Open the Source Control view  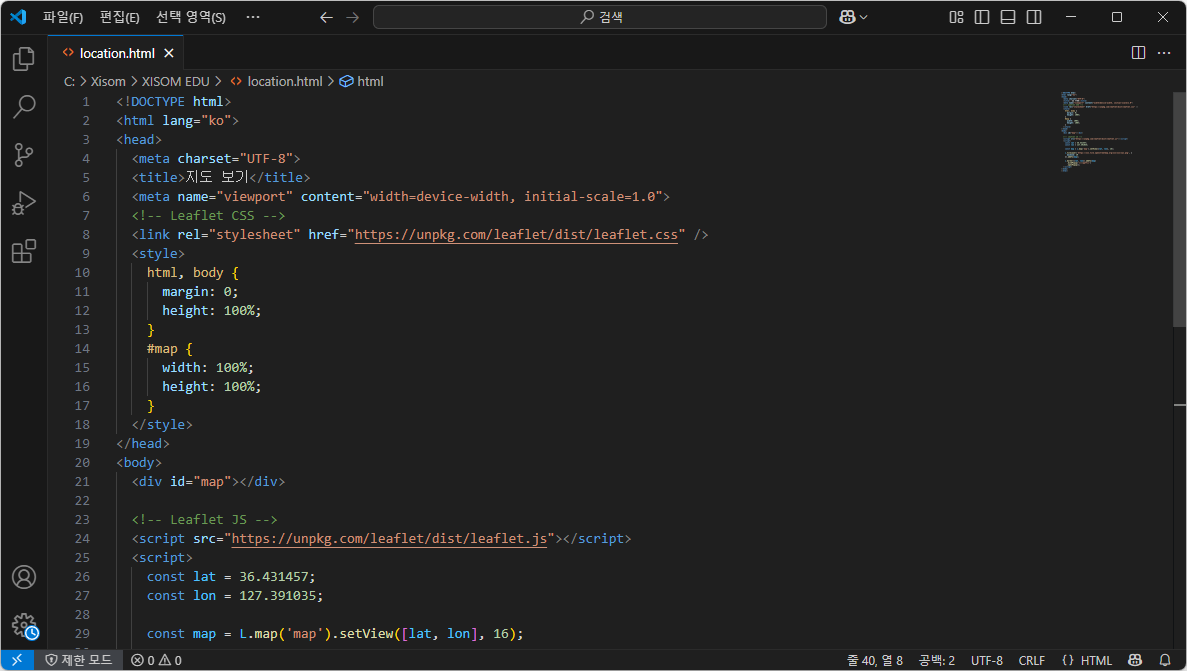point(23,155)
